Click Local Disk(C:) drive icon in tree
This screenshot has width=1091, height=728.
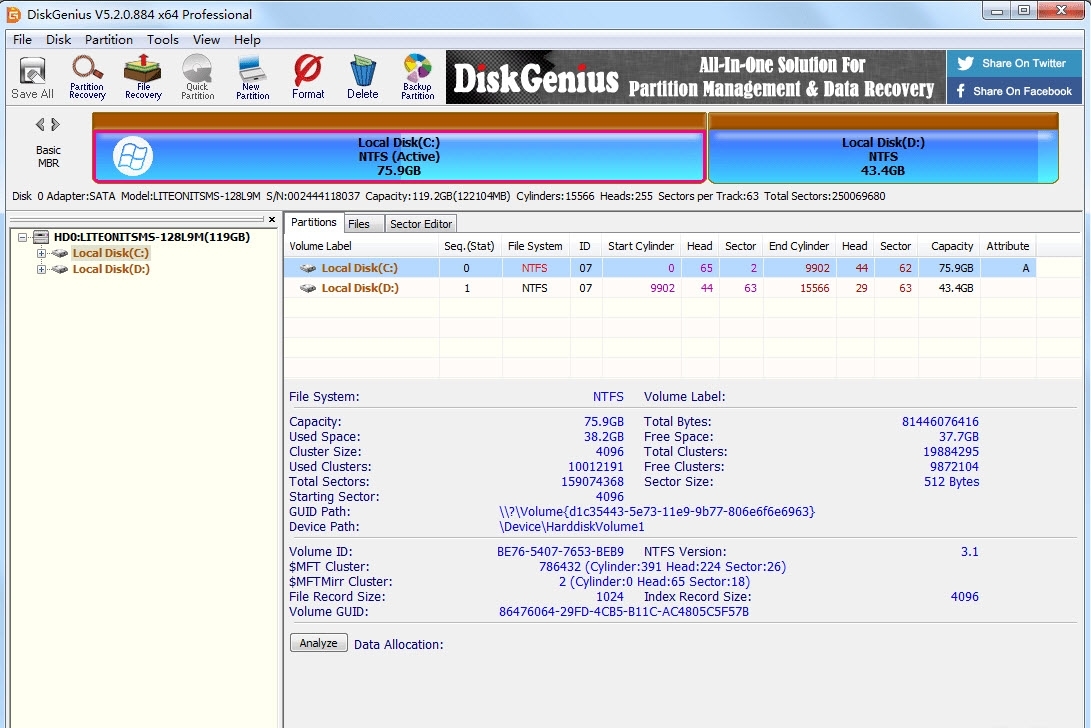click(60, 253)
